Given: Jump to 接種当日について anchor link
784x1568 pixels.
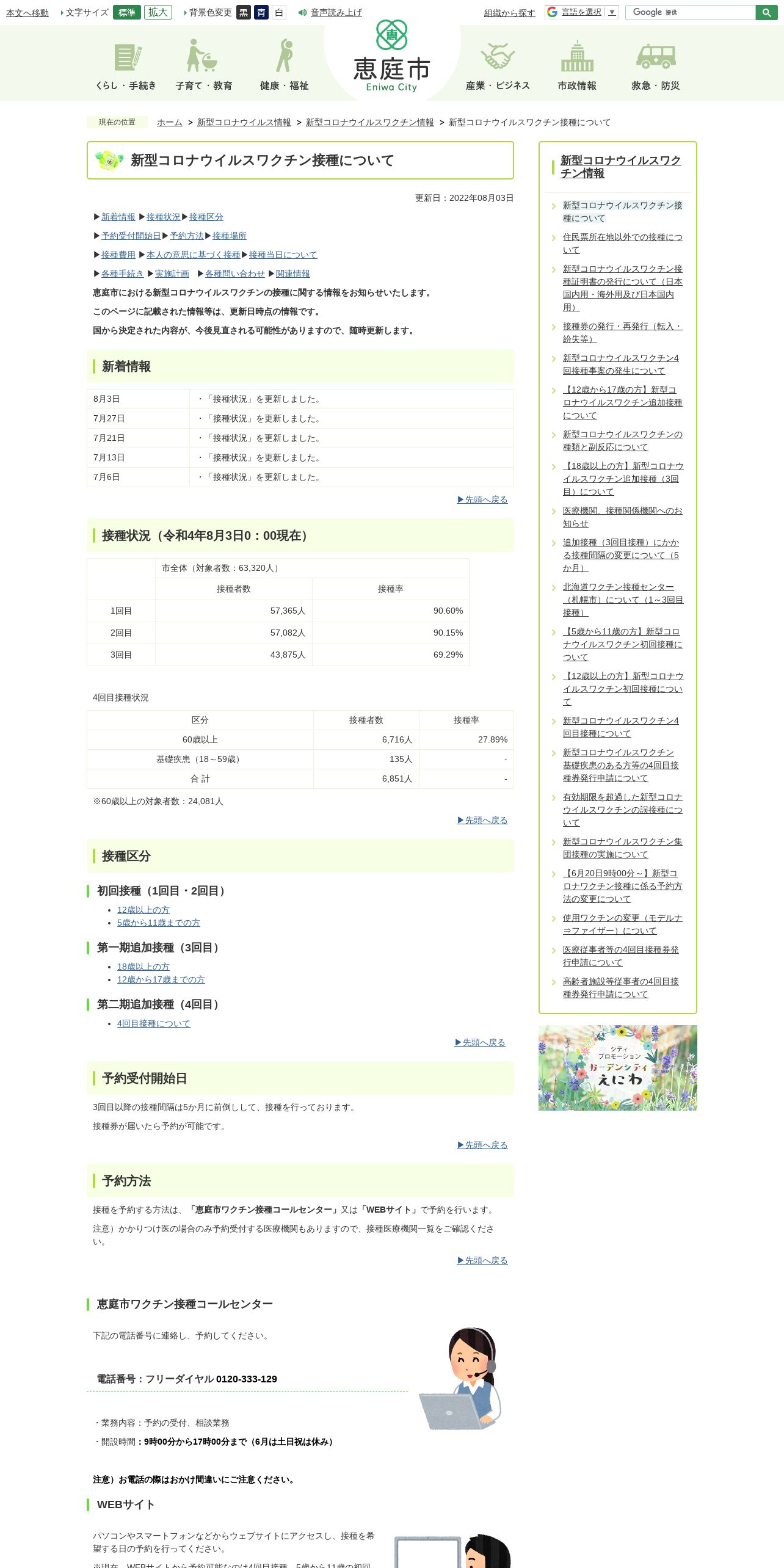Looking at the screenshot, I should (283, 255).
